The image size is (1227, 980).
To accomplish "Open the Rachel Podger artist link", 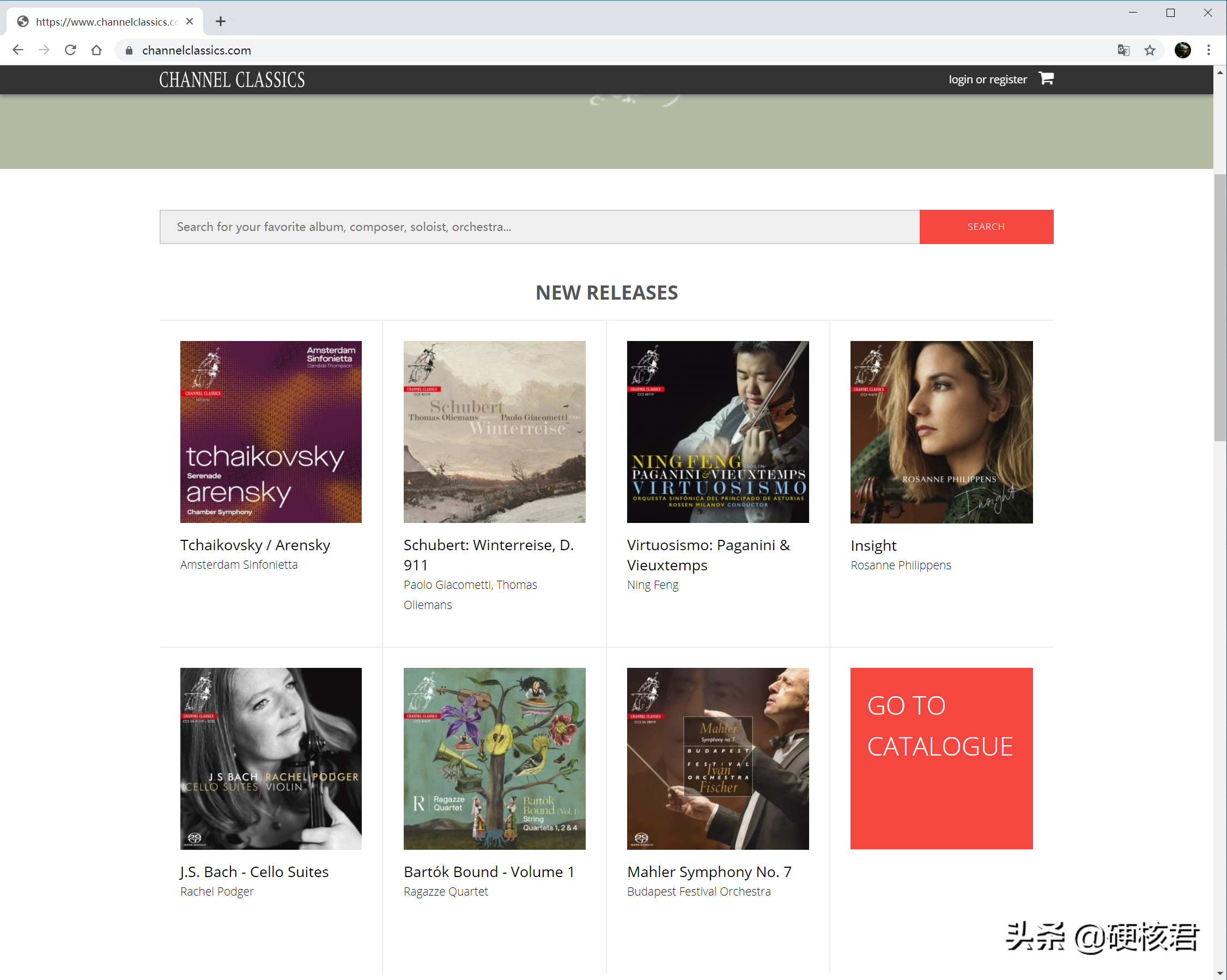I will (x=217, y=892).
